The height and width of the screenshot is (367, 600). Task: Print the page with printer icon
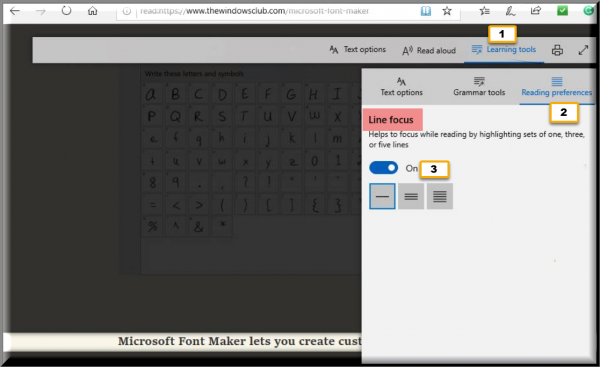click(557, 50)
